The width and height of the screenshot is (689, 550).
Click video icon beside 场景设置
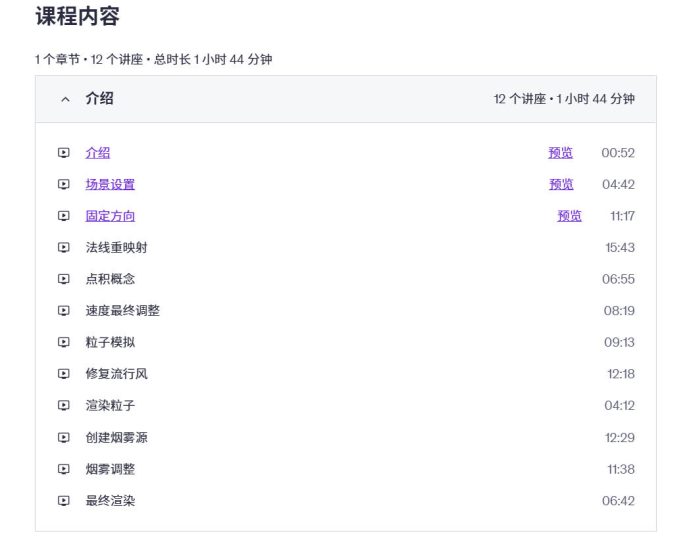[x=64, y=185]
